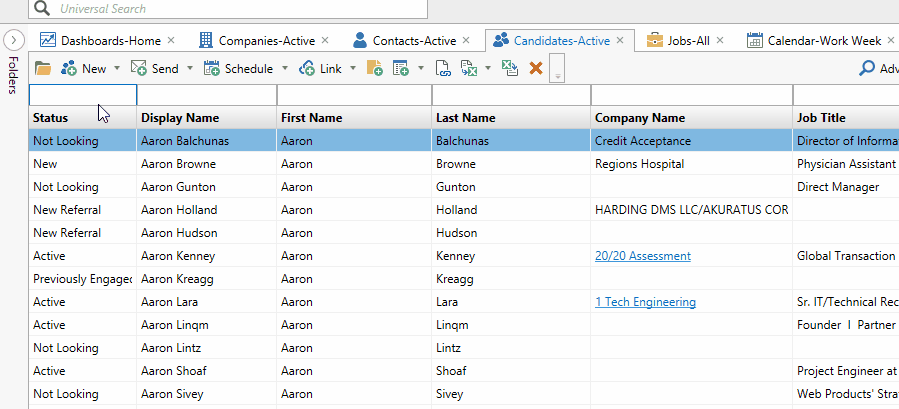Open the New button dropdown arrow
The width and height of the screenshot is (899, 409).
click(117, 68)
